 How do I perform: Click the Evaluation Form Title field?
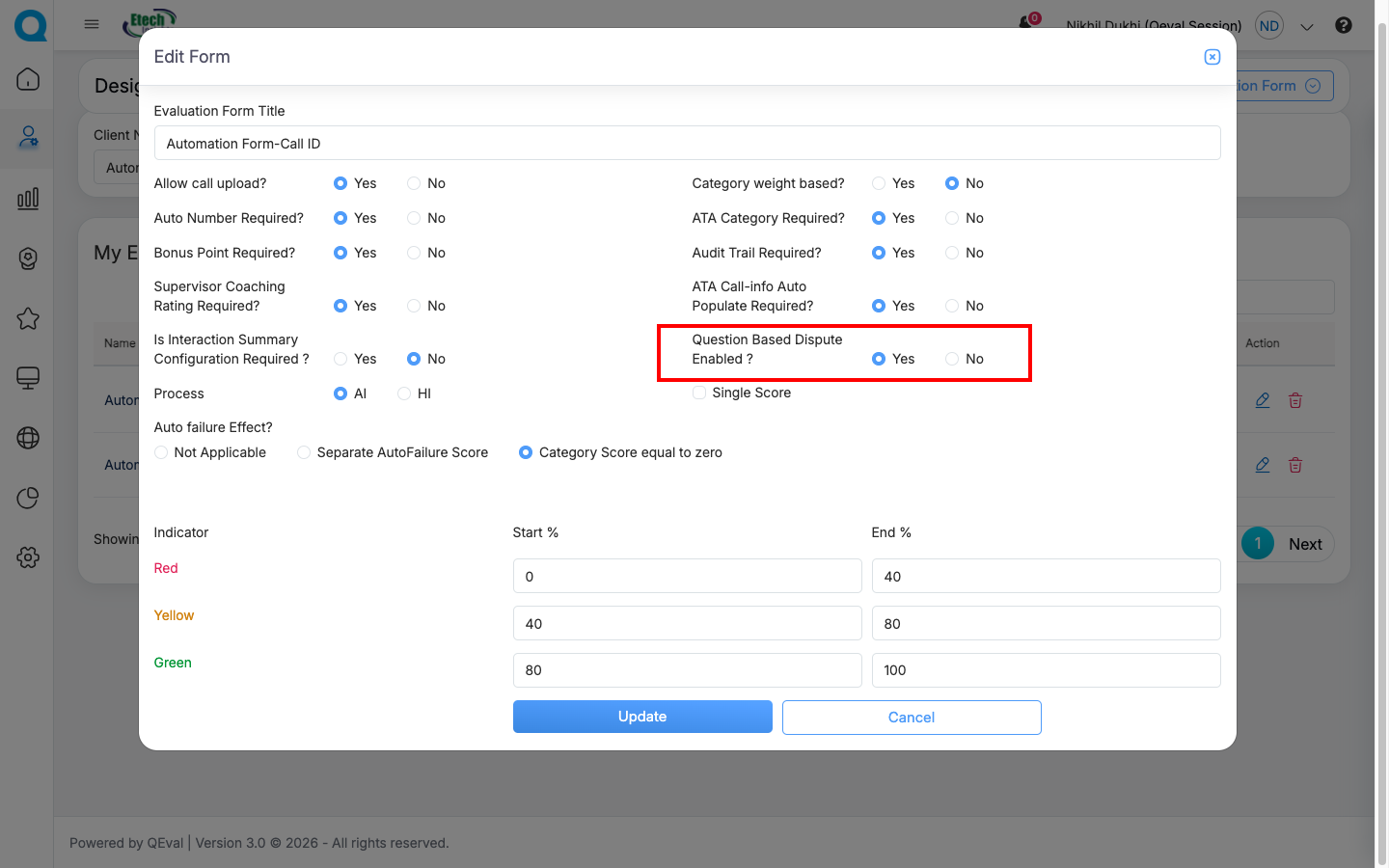(687, 144)
